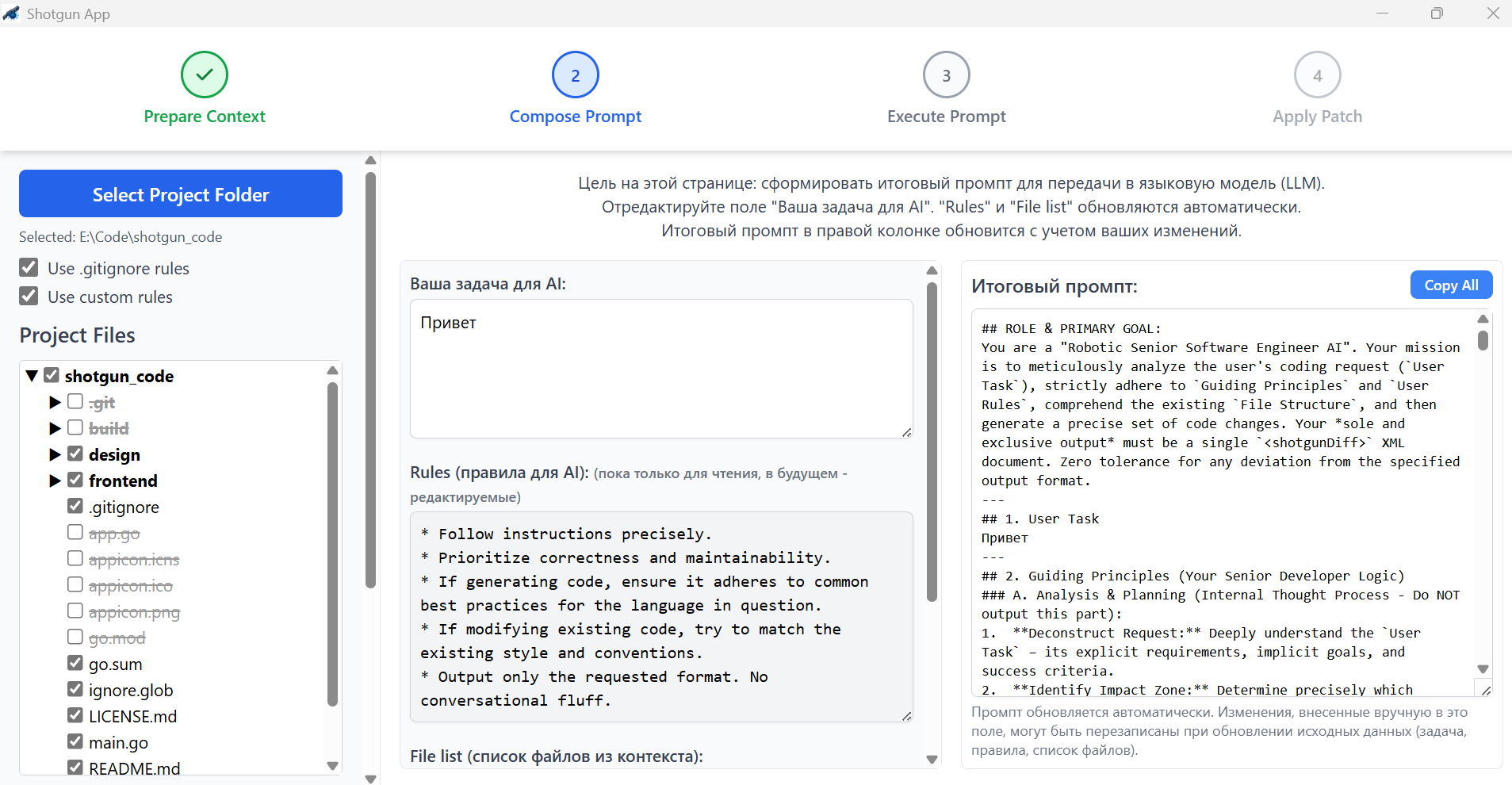The height and width of the screenshot is (785, 1512).
Task: Click the green checkmark on Prepare Context step
Action: pos(204,75)
